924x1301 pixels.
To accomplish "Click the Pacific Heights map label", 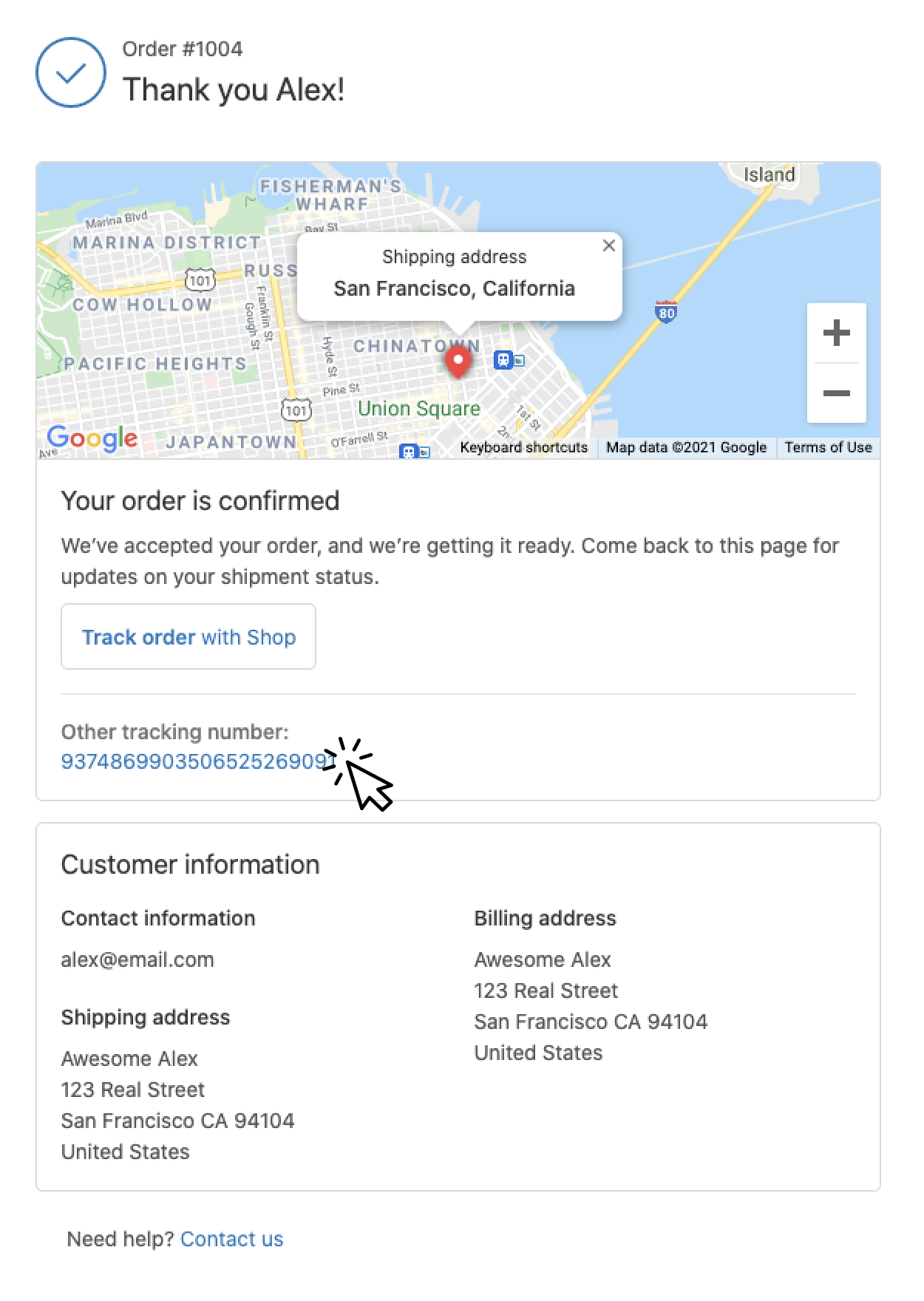I will (x=155, y=364).
